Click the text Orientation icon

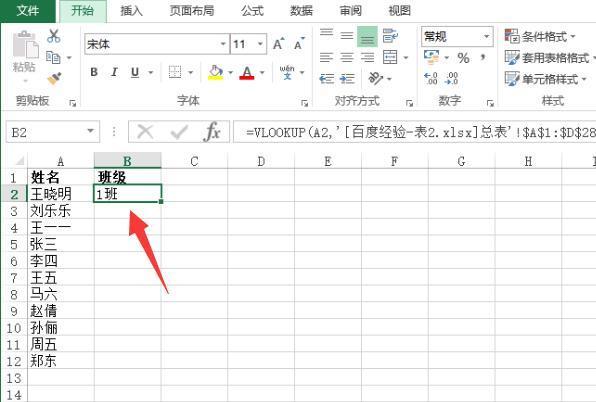(375, 79)
